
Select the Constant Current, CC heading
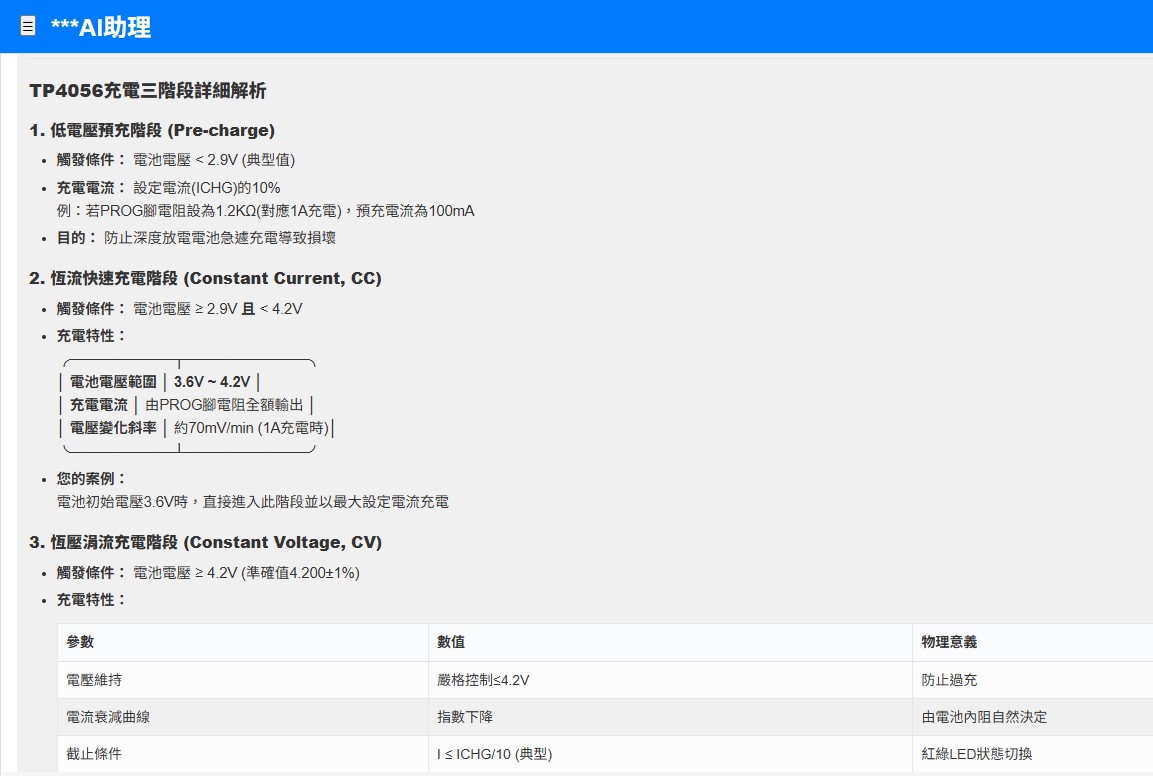(x=205, y=278)
